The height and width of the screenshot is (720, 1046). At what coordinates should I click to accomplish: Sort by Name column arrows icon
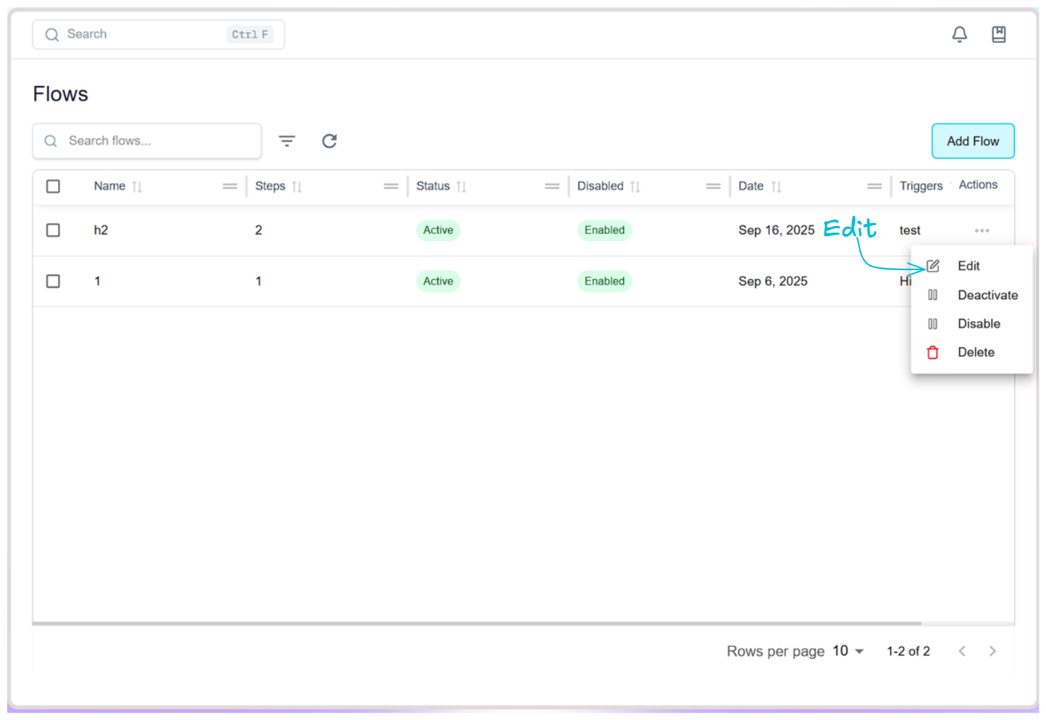(137, 187)
